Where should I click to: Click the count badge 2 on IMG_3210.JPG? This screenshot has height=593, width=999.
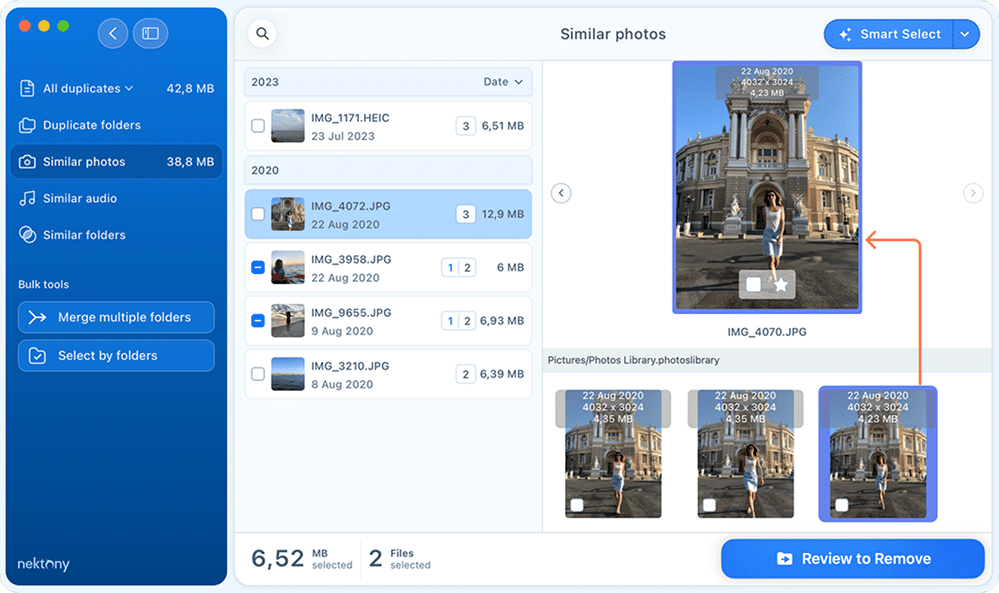[466, 375]
